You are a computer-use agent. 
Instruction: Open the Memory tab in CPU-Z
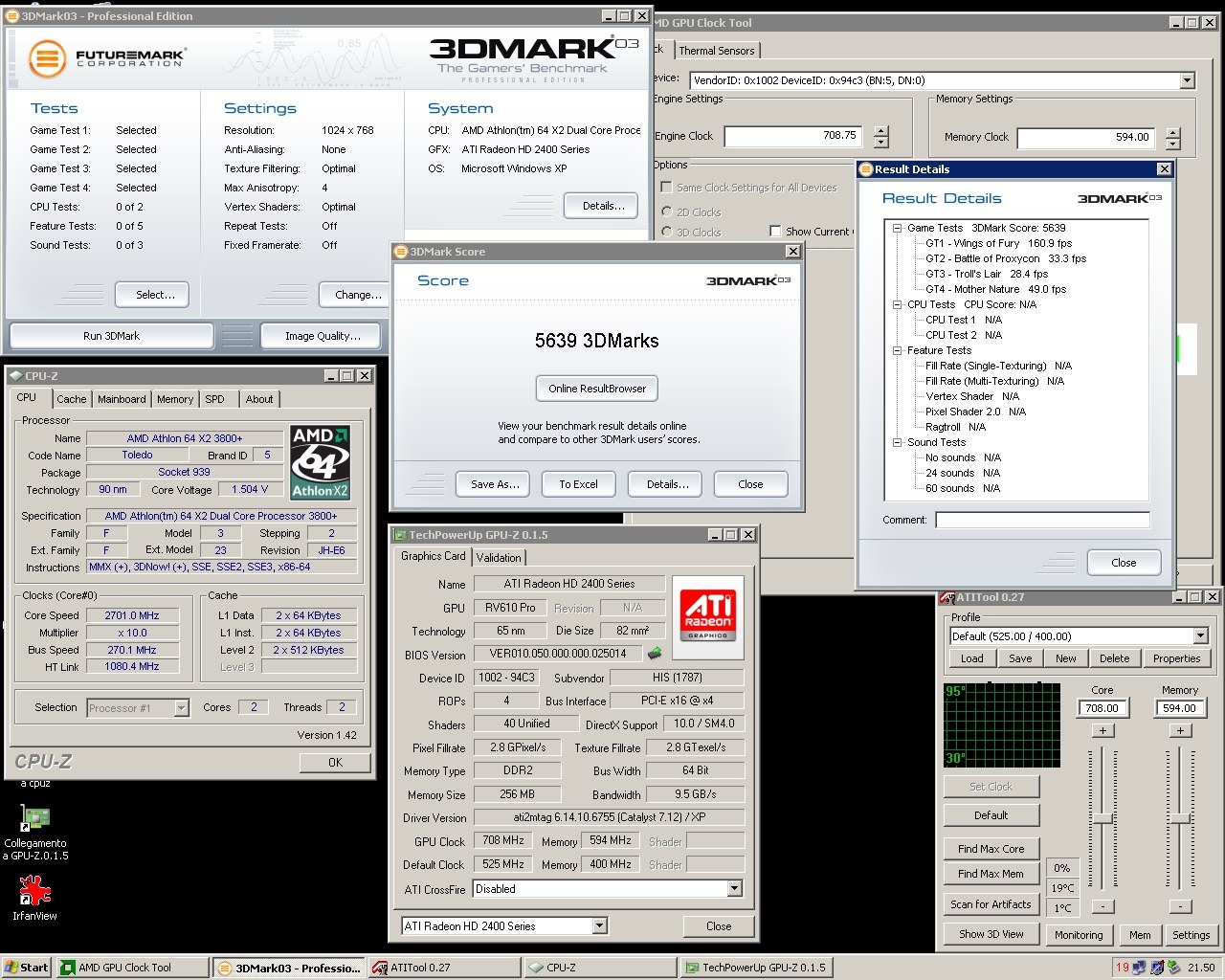point(175,399)
